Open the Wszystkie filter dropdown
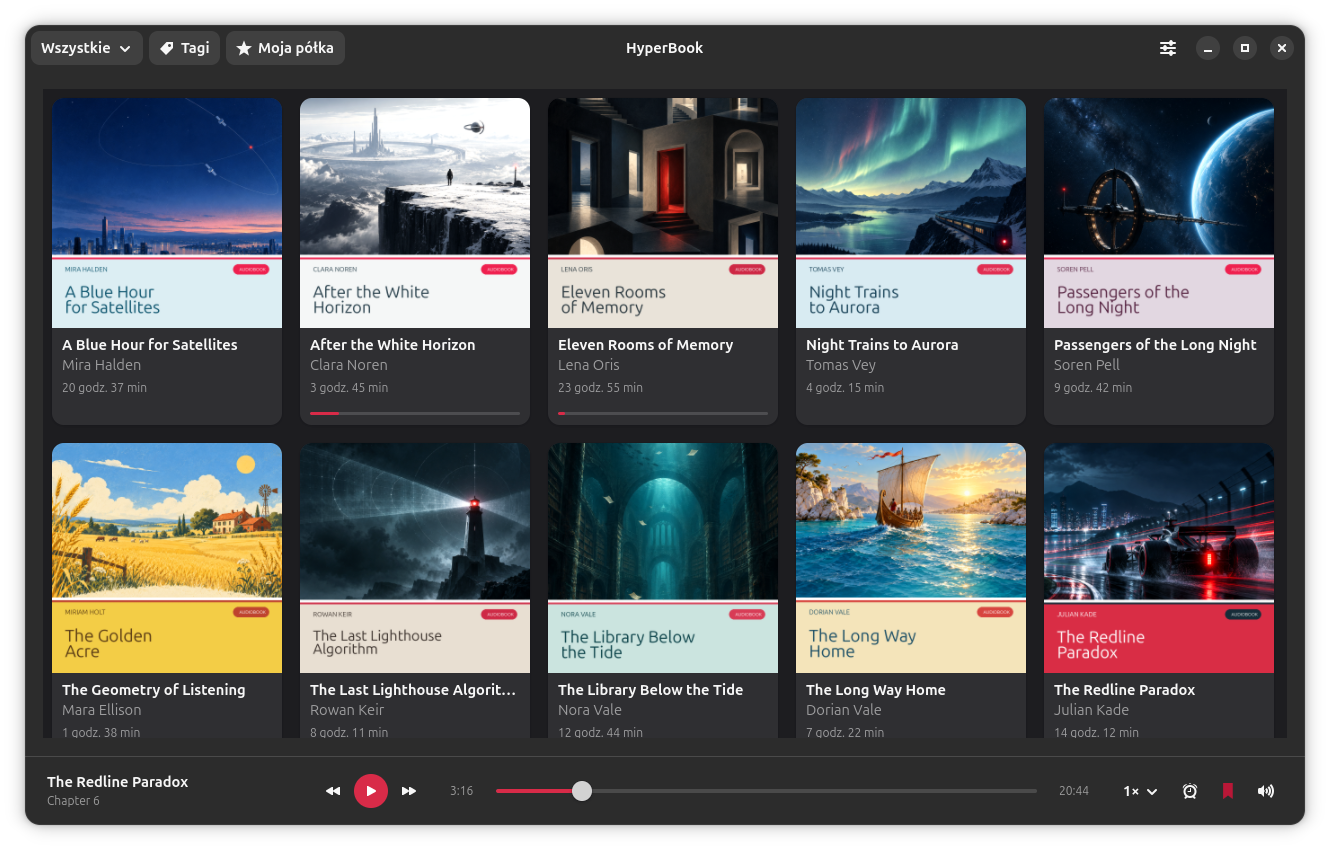The width and height of the screenshot is (1330, 850). 87,48
